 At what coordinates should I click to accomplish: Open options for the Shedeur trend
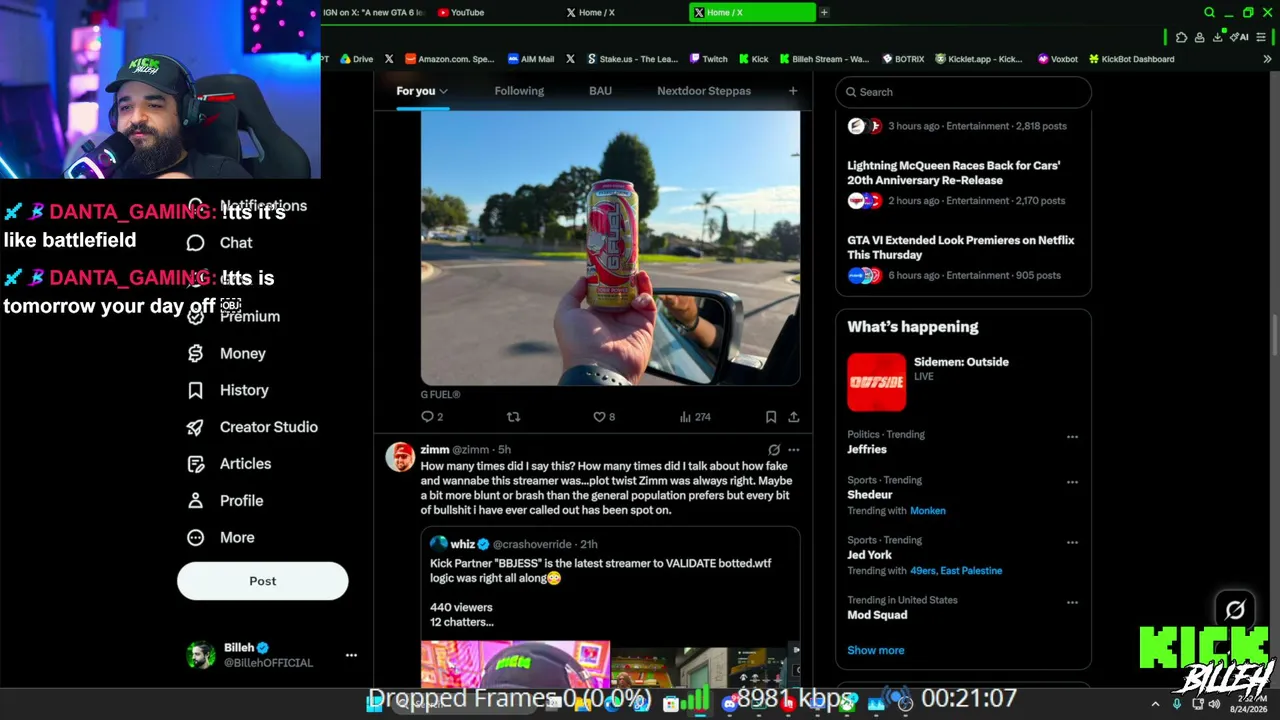pos(1072,482)
